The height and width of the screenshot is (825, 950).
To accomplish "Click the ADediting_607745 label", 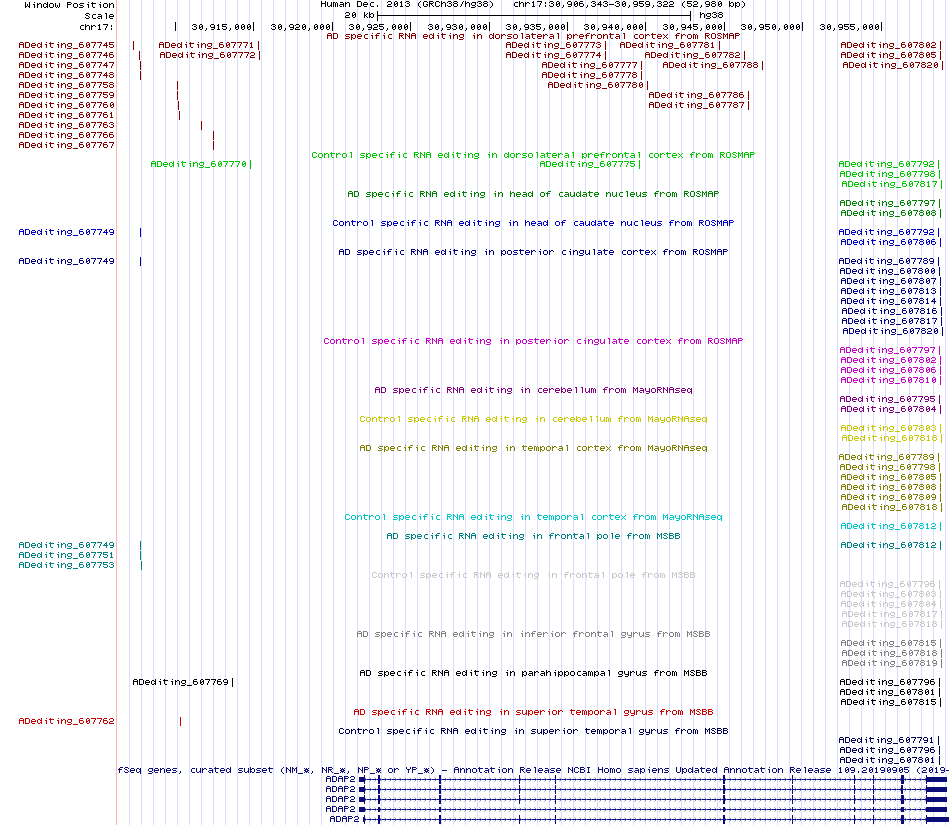I will 67,45.
